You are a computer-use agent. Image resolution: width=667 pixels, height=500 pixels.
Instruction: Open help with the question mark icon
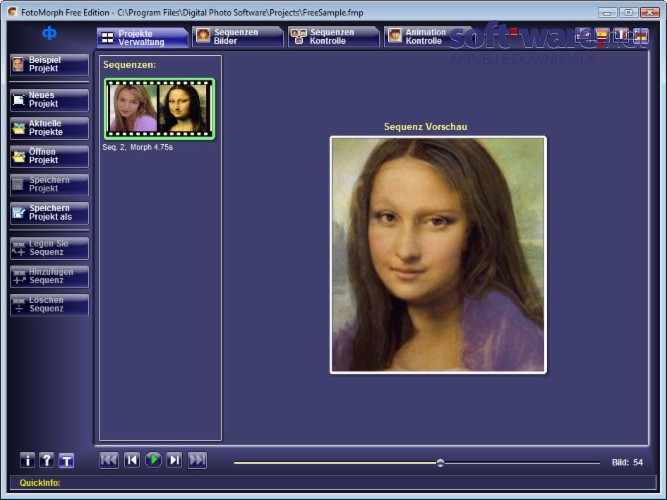(47, 460)
